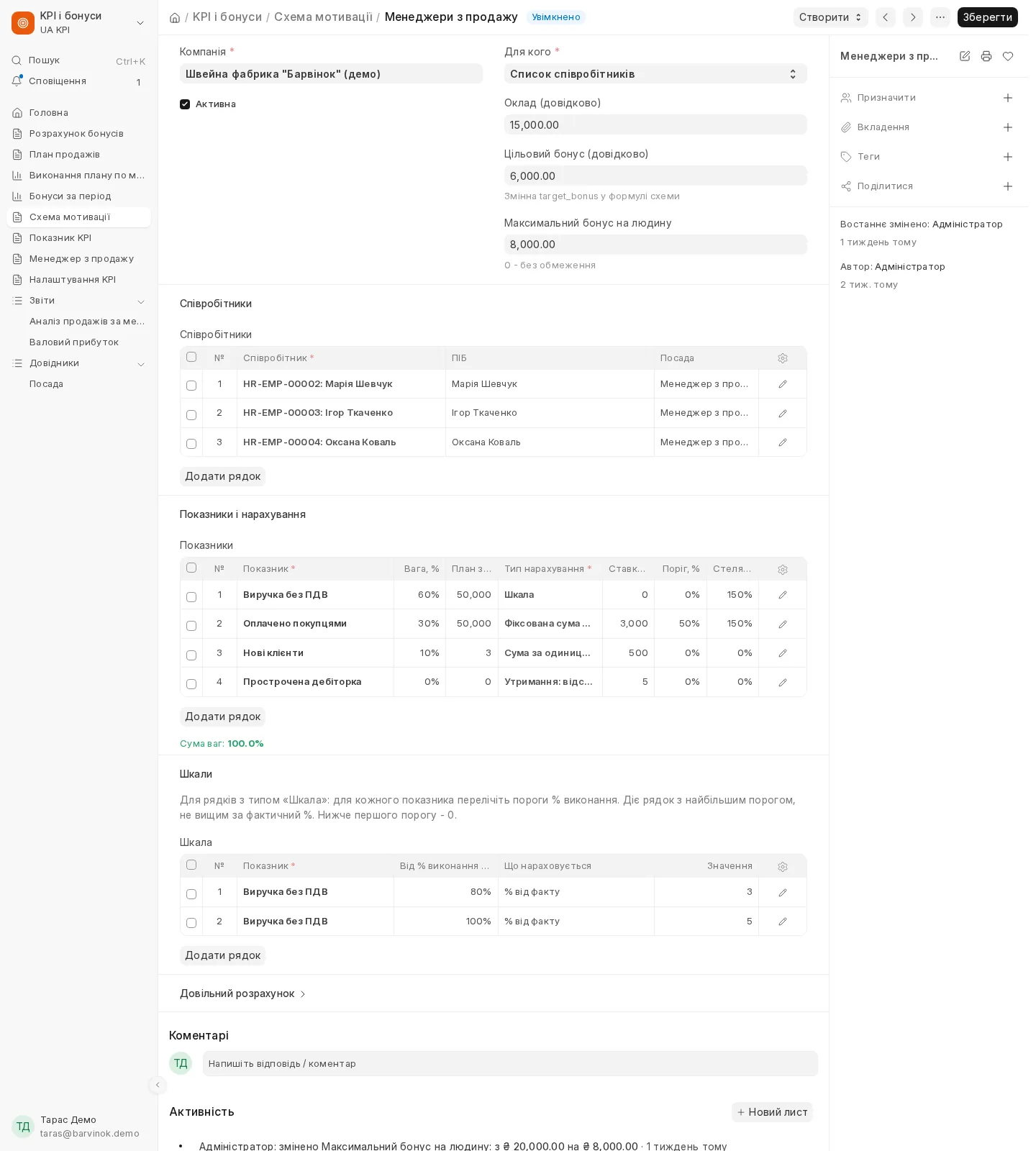Open the Створити dropdown

[x=831, y=17]
